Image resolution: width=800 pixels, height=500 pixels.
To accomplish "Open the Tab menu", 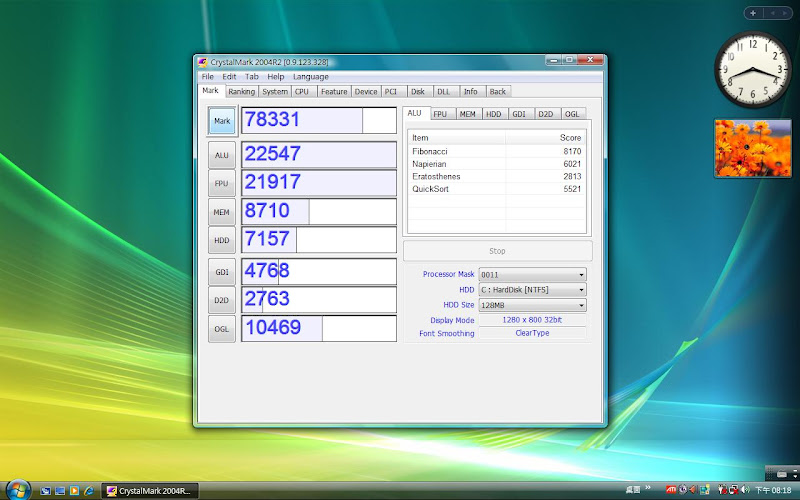I will tap(252, 77).
